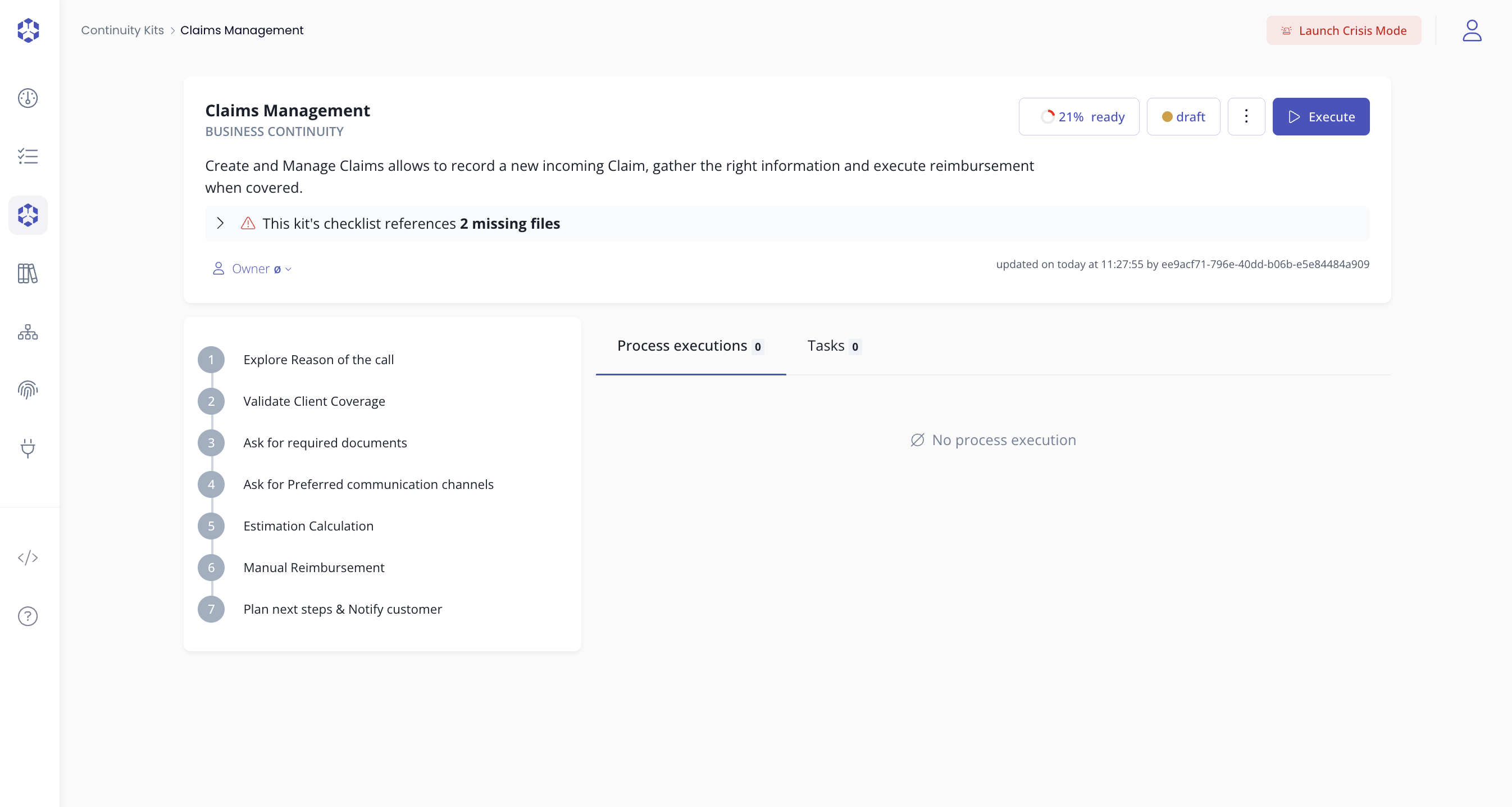This screenshot has height=807, width=1512.
Task: Open the checklist tasks sidebar icon
Action: pos(28,156)
